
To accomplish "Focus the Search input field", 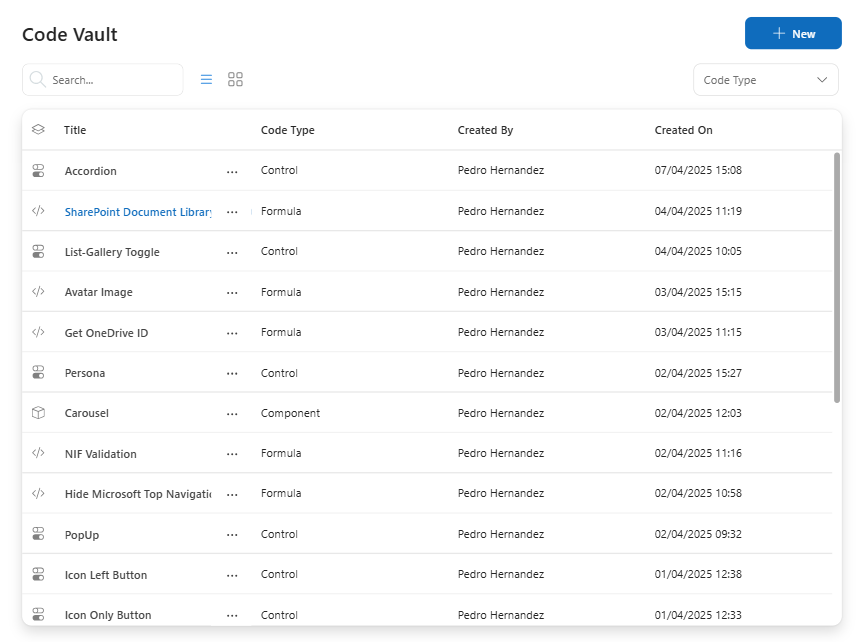I will click(x=110, y=80).
